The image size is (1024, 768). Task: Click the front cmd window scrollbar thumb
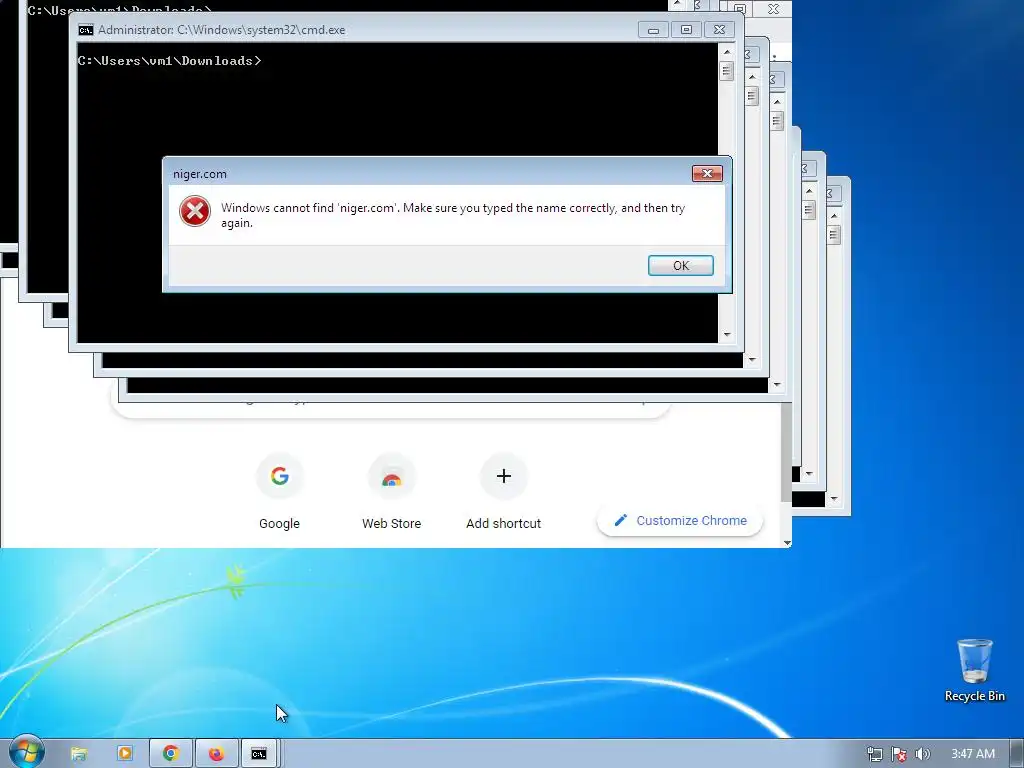pos(727,71)
